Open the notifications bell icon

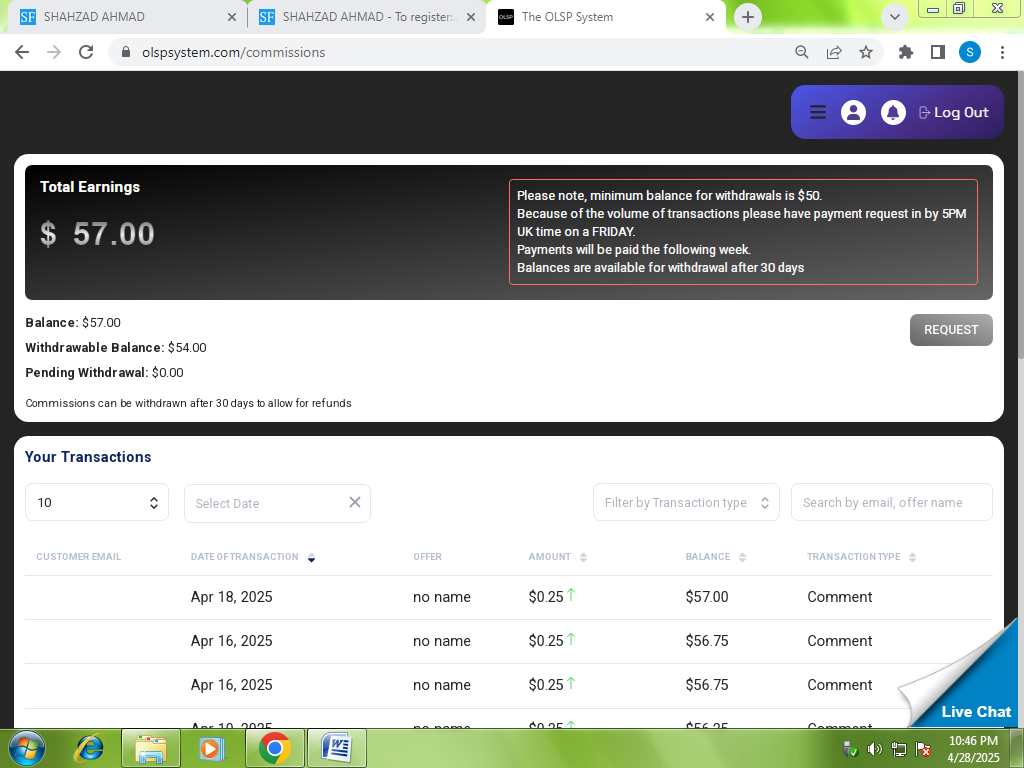tap(893, 112)
